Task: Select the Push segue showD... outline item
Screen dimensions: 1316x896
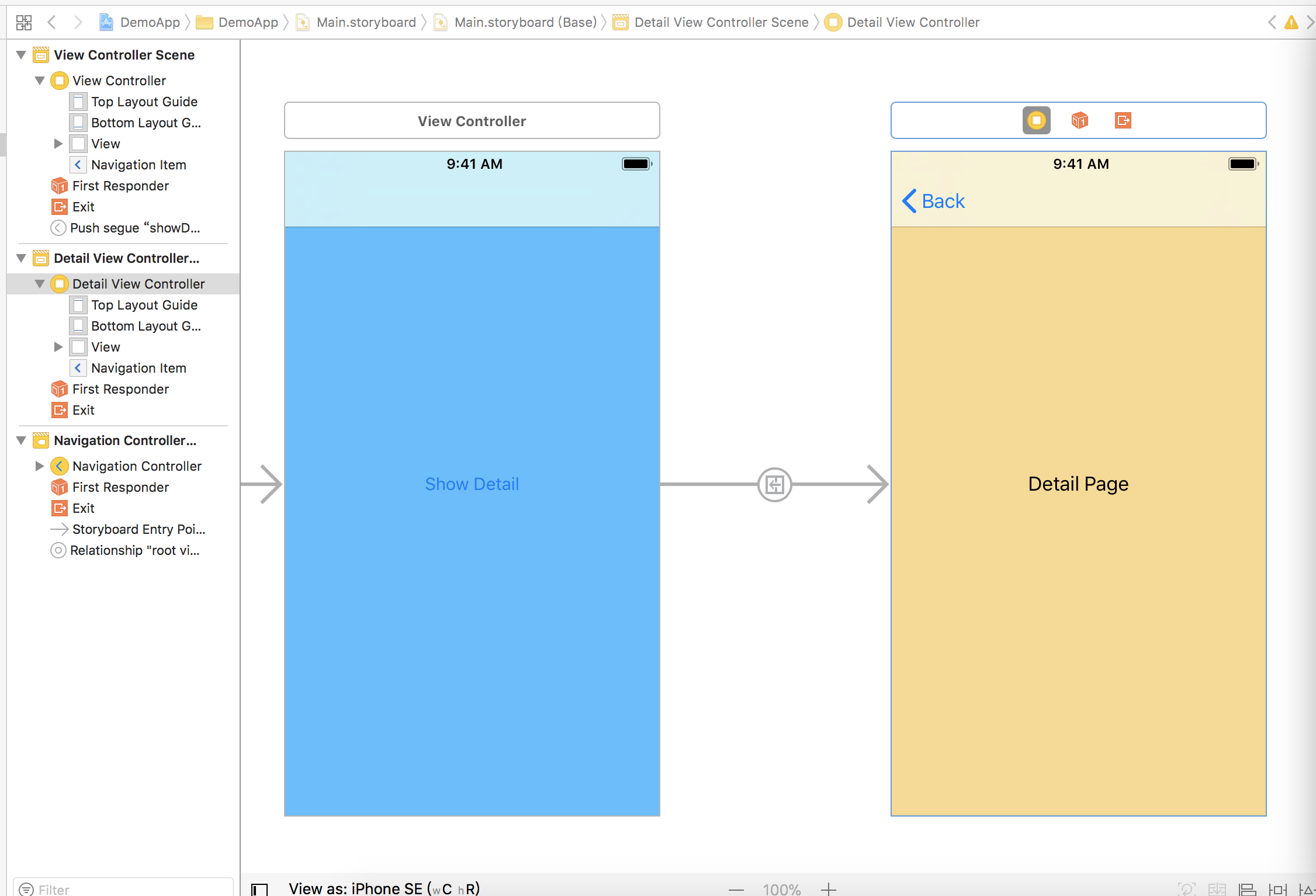Action: click(134, 228)
